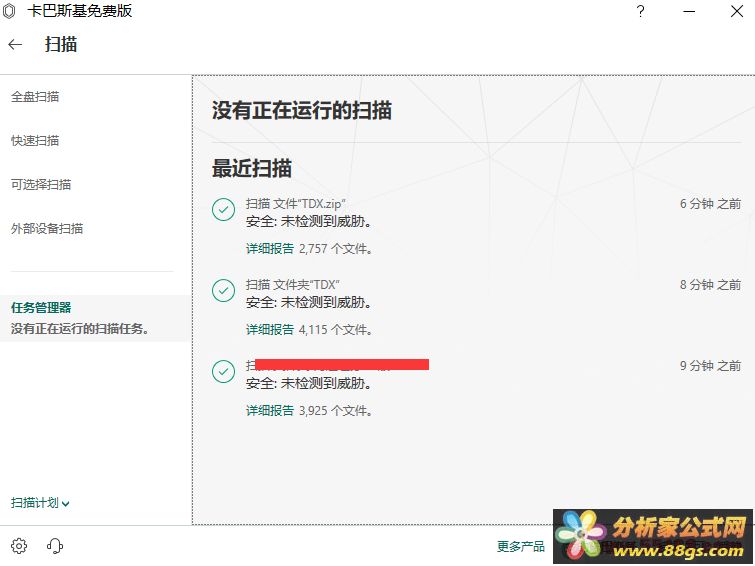
Task: Click the 没有正在运行的扫描 heading
Action: [302, 110]
